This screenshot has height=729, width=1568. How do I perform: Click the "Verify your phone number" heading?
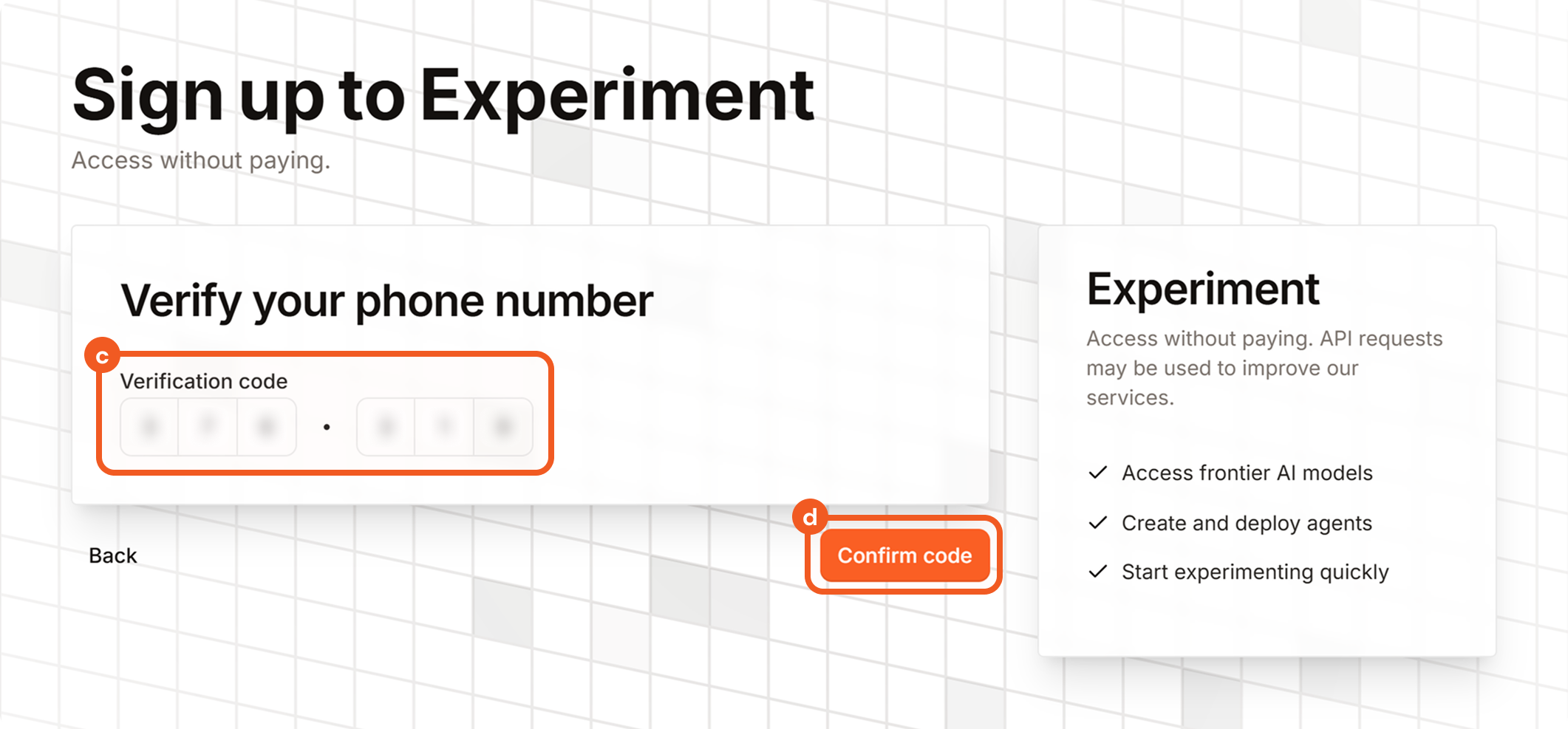(386, 301)
